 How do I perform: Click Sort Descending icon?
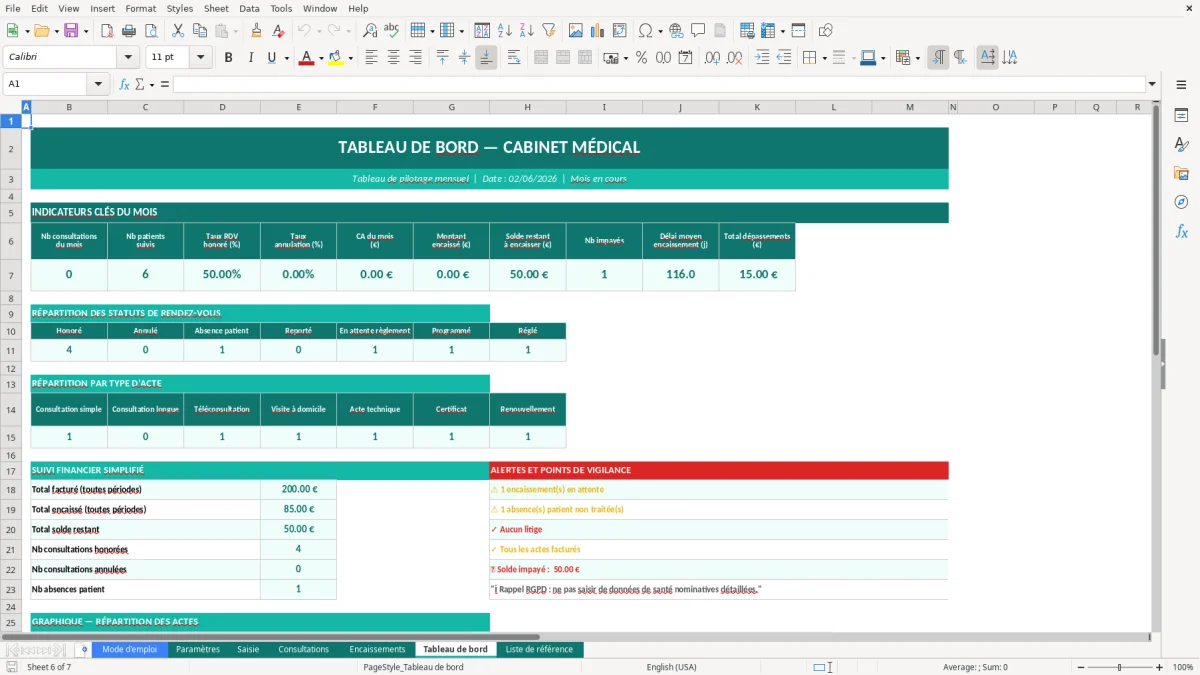point(526,31)
